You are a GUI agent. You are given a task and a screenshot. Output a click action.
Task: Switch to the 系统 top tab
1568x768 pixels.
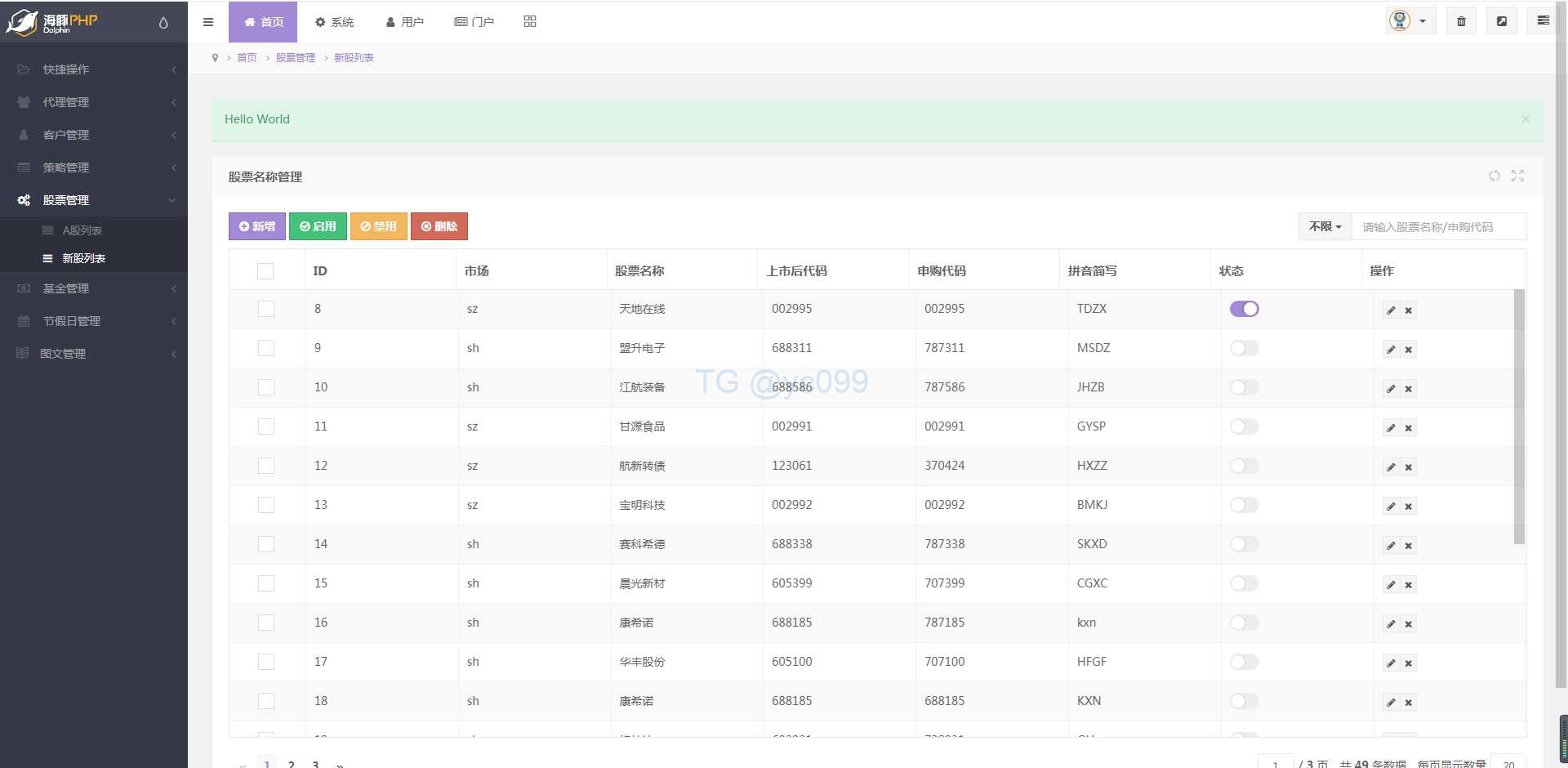[x=334, y=22]
